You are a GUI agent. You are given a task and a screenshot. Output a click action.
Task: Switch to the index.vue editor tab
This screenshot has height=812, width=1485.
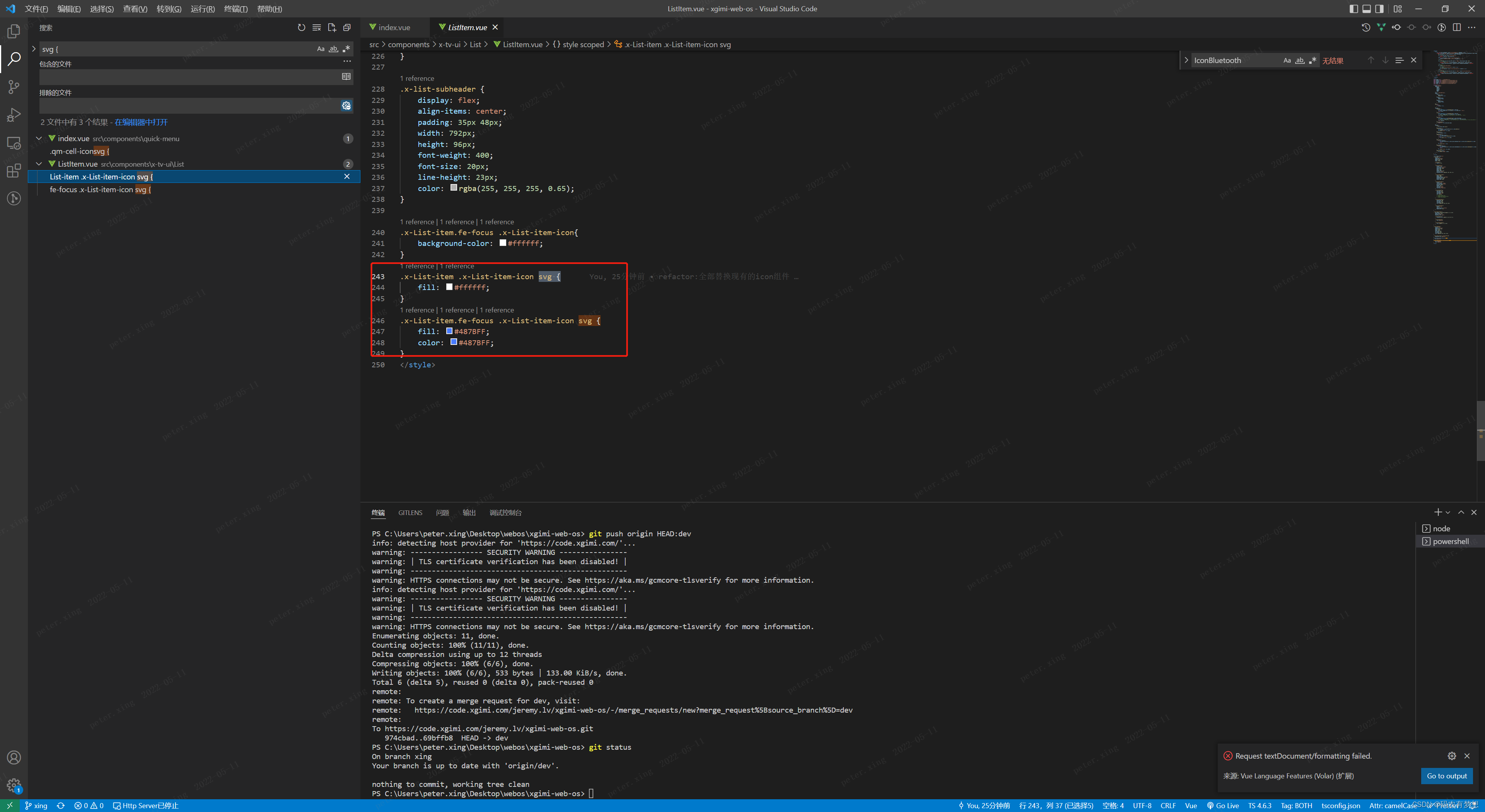pyautogui.click(x=394, y=28)
